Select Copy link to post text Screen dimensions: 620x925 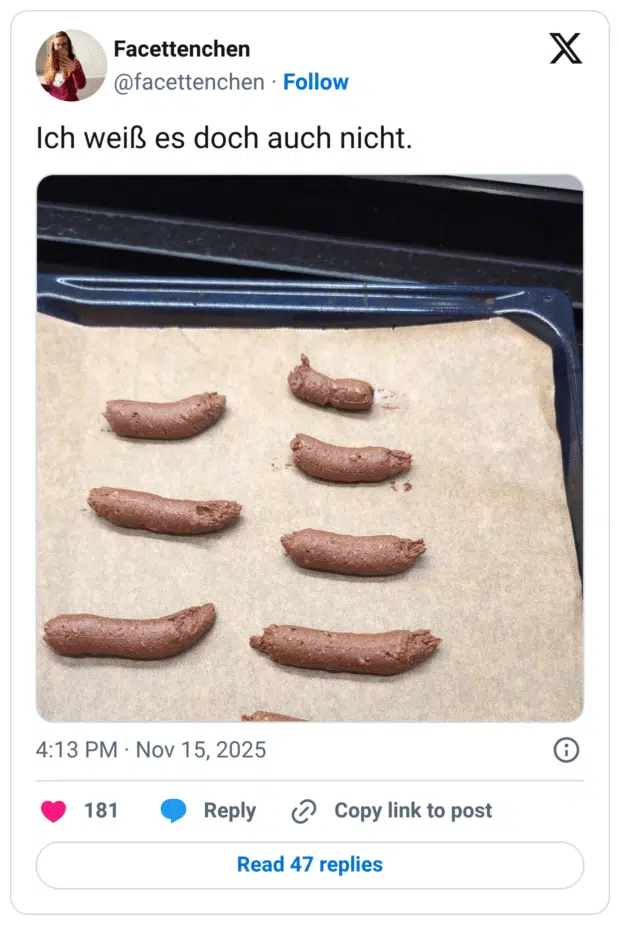413,811
